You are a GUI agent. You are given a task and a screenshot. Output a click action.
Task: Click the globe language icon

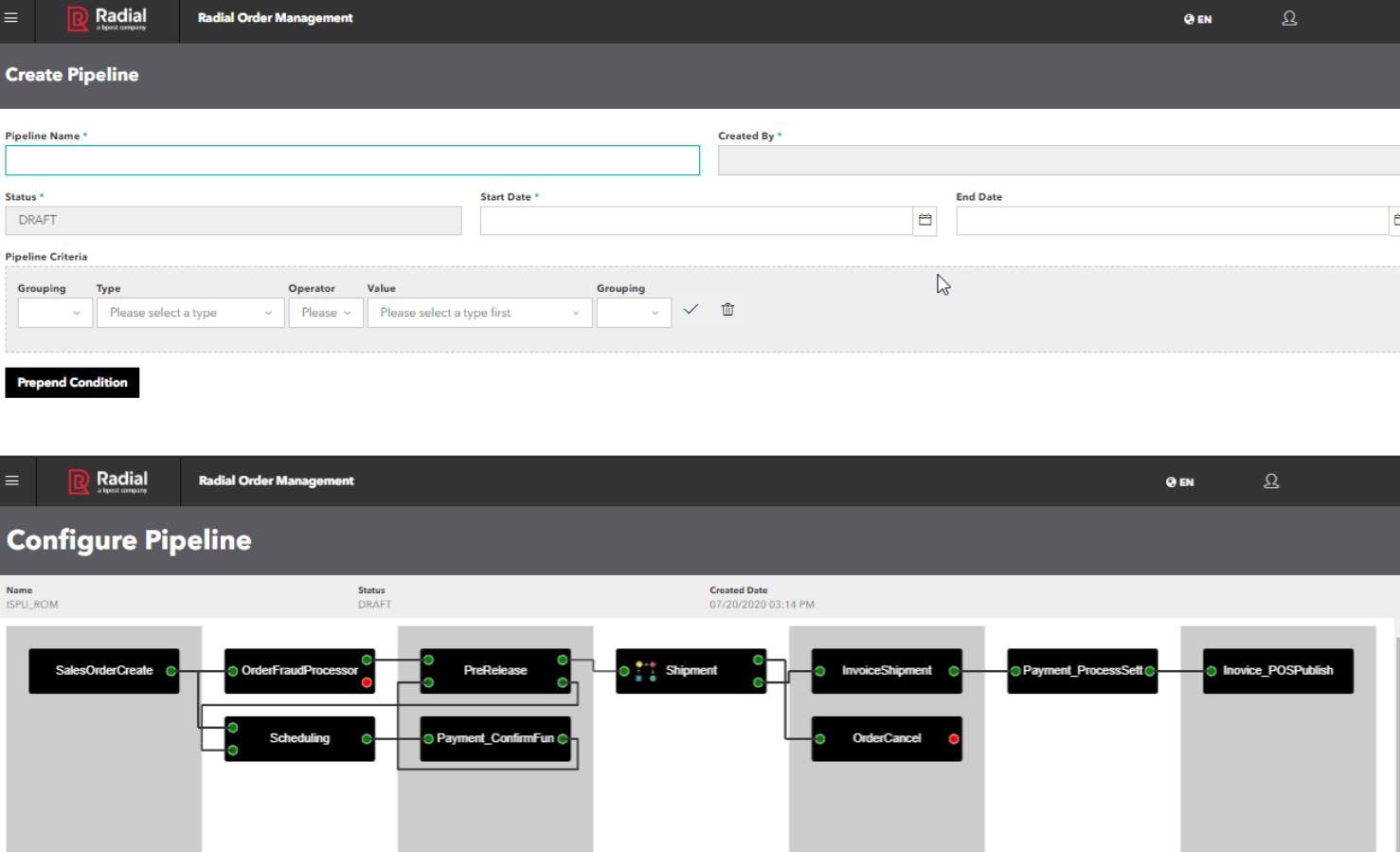tap(1190, 19)
